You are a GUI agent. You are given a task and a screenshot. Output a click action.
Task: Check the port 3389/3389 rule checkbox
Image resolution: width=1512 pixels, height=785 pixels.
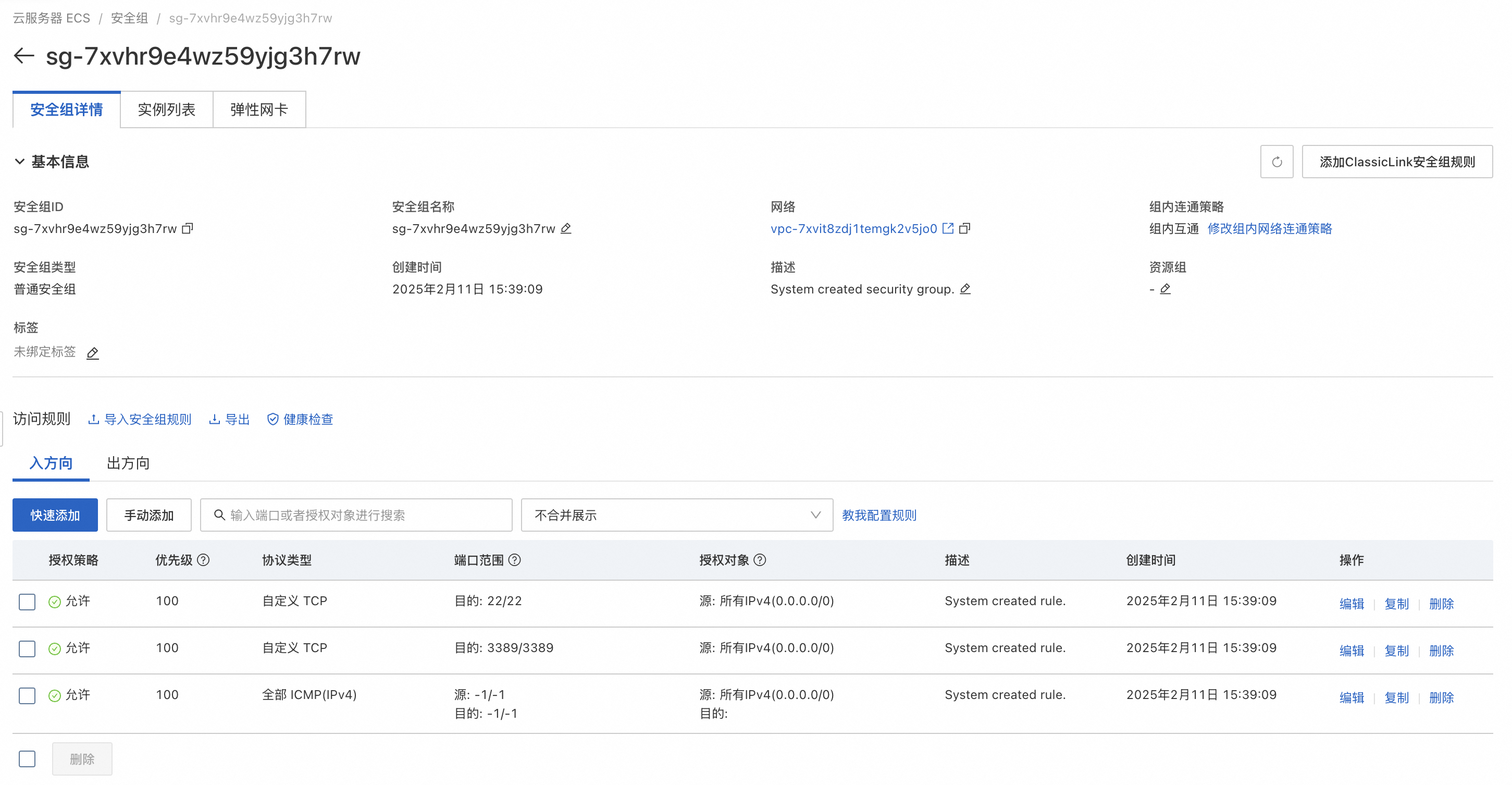[x=27, y=649]
